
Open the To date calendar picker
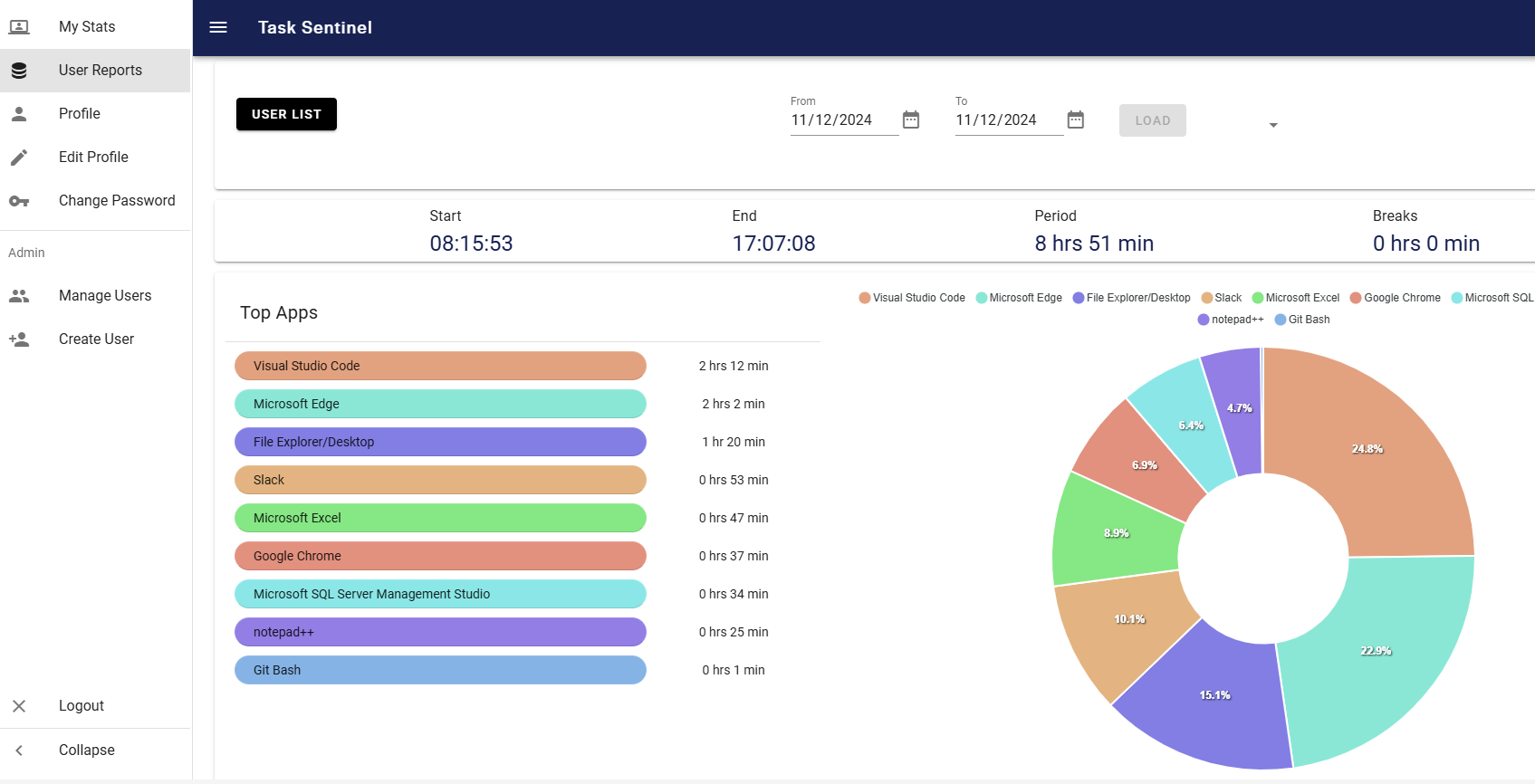1076,120
